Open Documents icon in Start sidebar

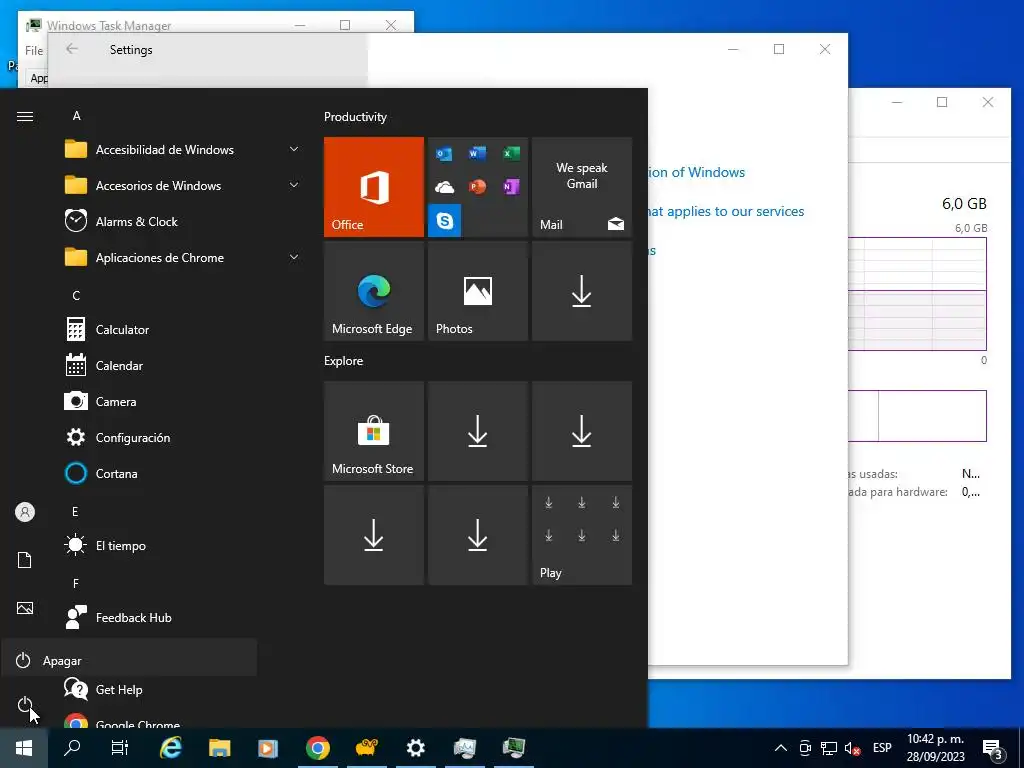(25, 560)
